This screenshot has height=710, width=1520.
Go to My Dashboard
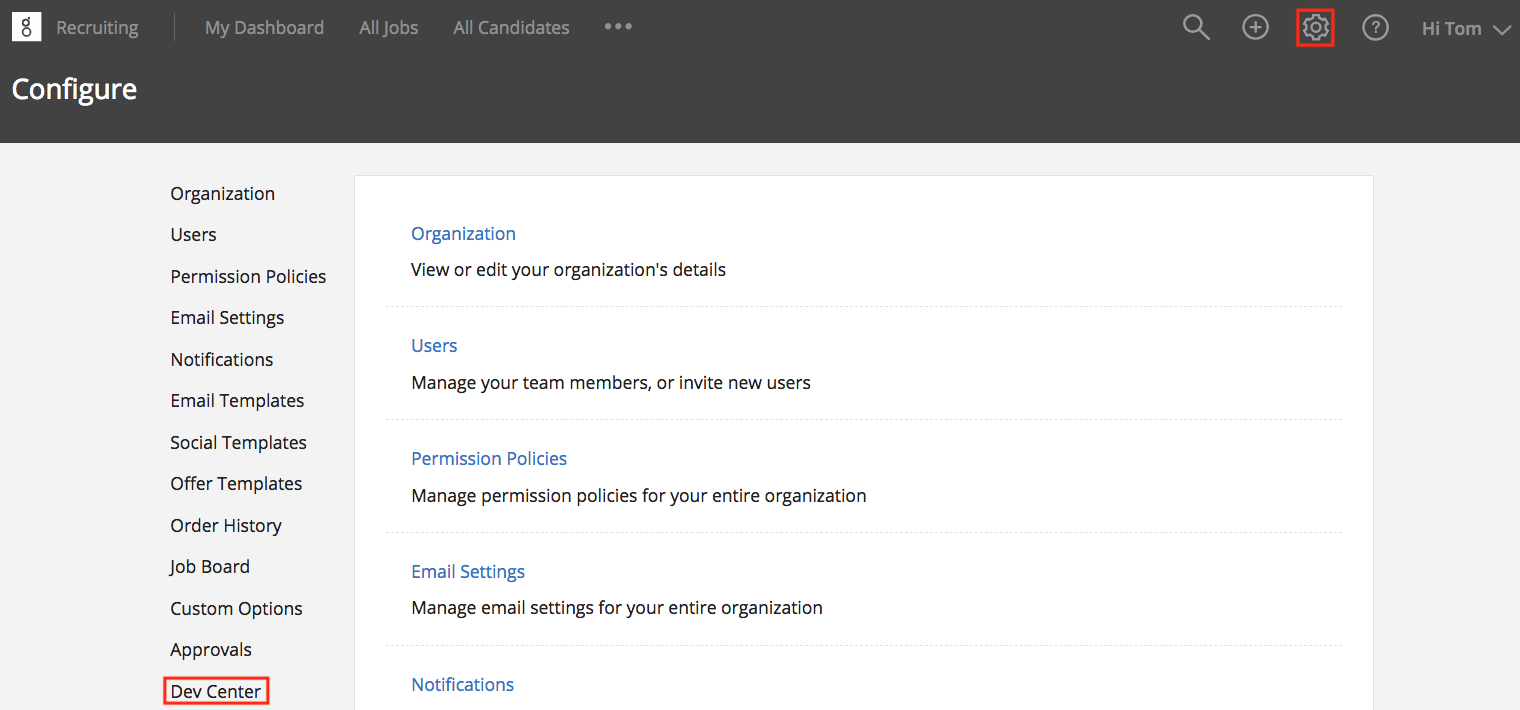click(264, 28)
